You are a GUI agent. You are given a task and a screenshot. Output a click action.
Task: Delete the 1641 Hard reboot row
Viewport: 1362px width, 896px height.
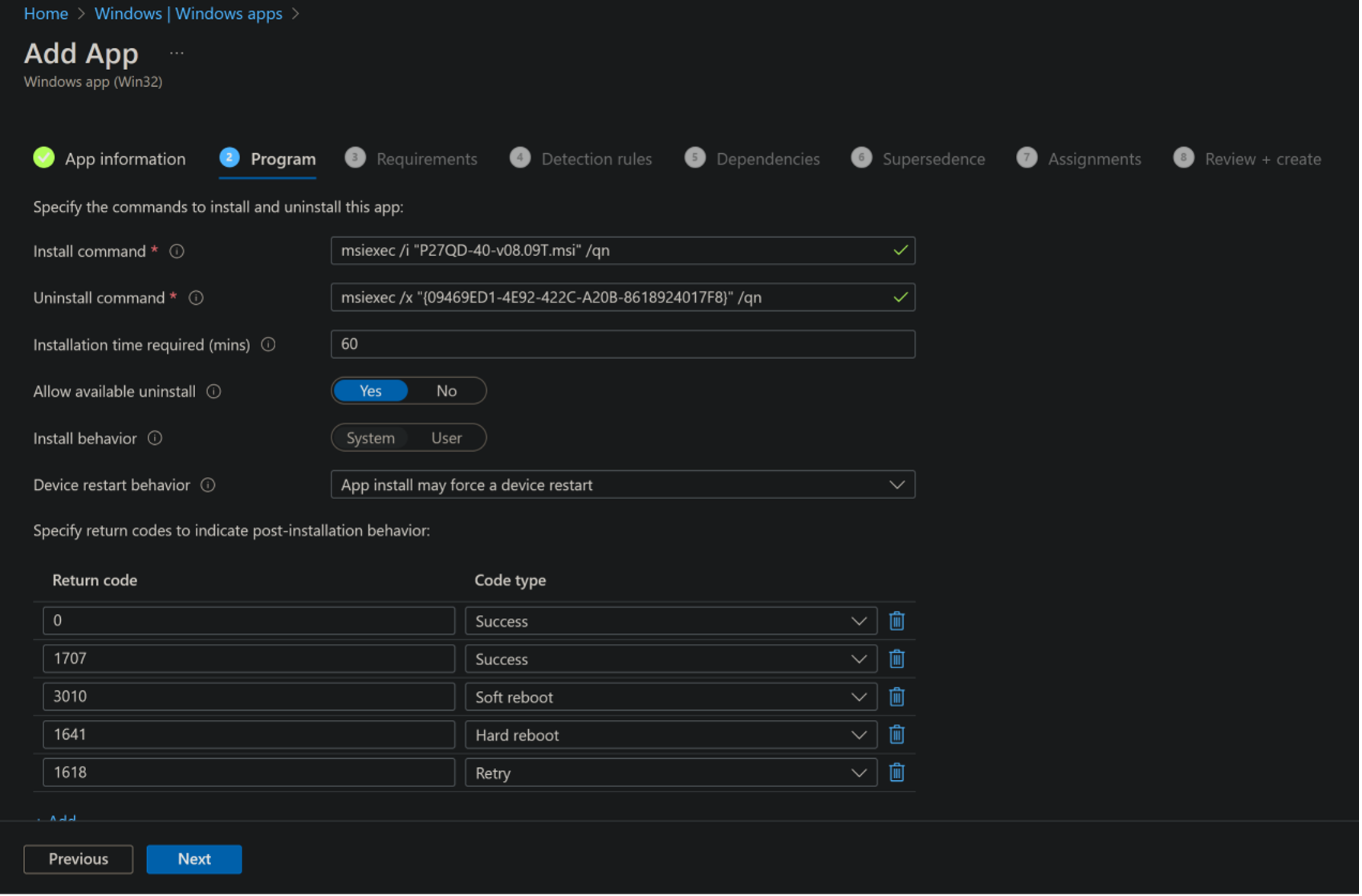(896, 734)
